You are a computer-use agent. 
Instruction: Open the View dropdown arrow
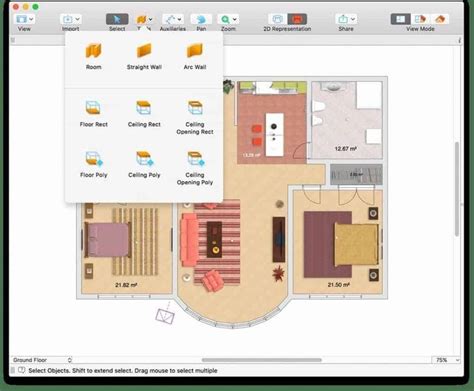(x=31, y=19)
